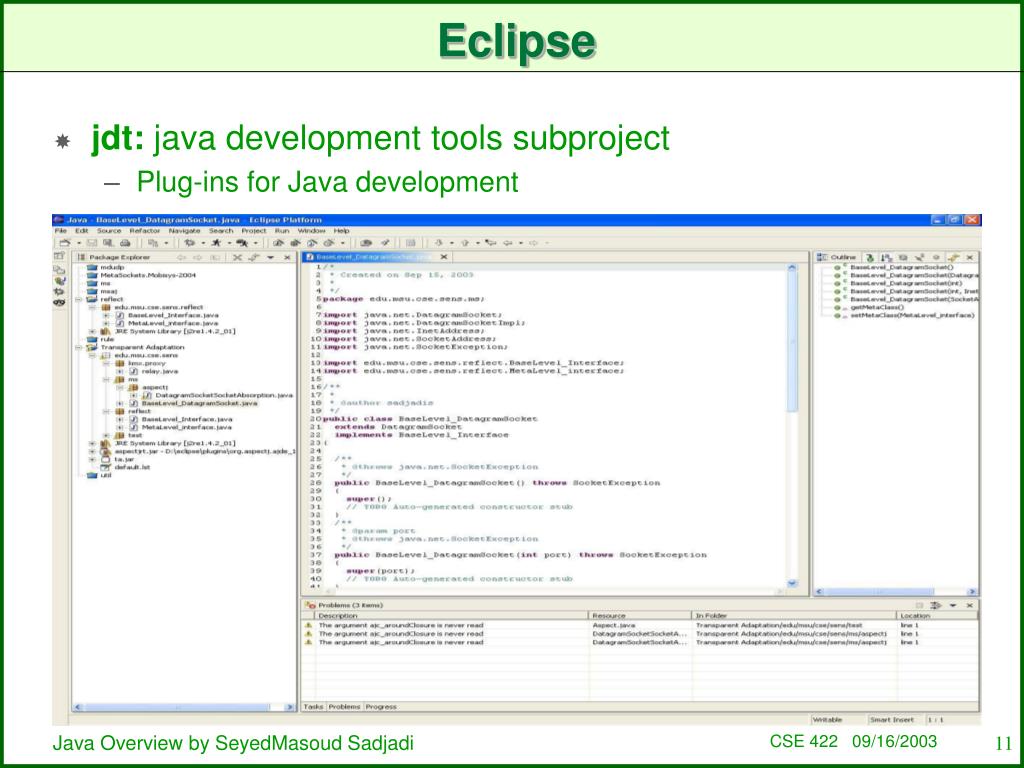Viewport: 1024px width, 768px height.
Task: Expand the test package node
Action: [106, 436]
